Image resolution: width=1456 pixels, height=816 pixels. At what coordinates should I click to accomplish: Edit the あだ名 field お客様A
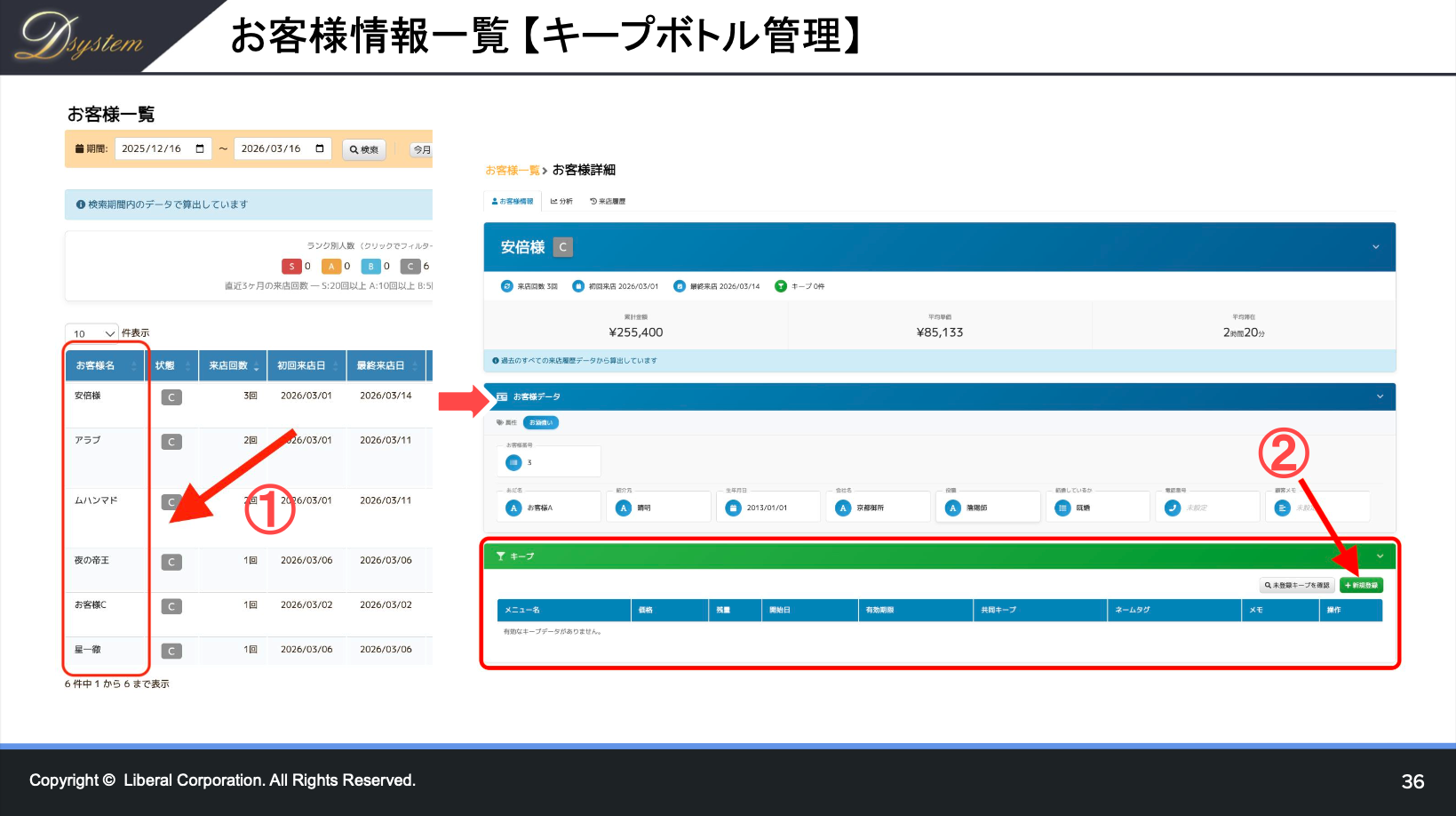(x=550, y=508)
